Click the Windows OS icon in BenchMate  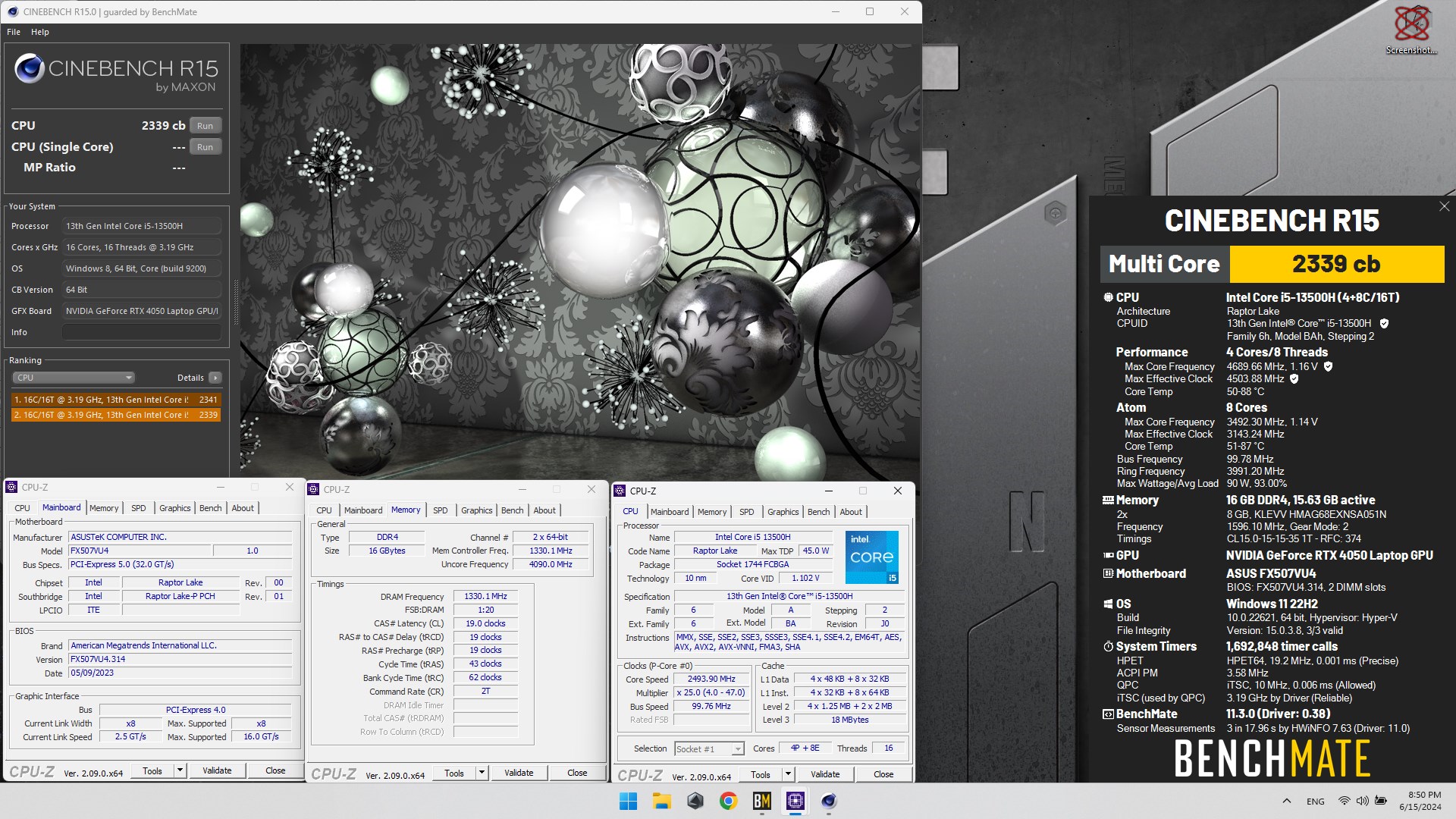tap(1108, 604)
